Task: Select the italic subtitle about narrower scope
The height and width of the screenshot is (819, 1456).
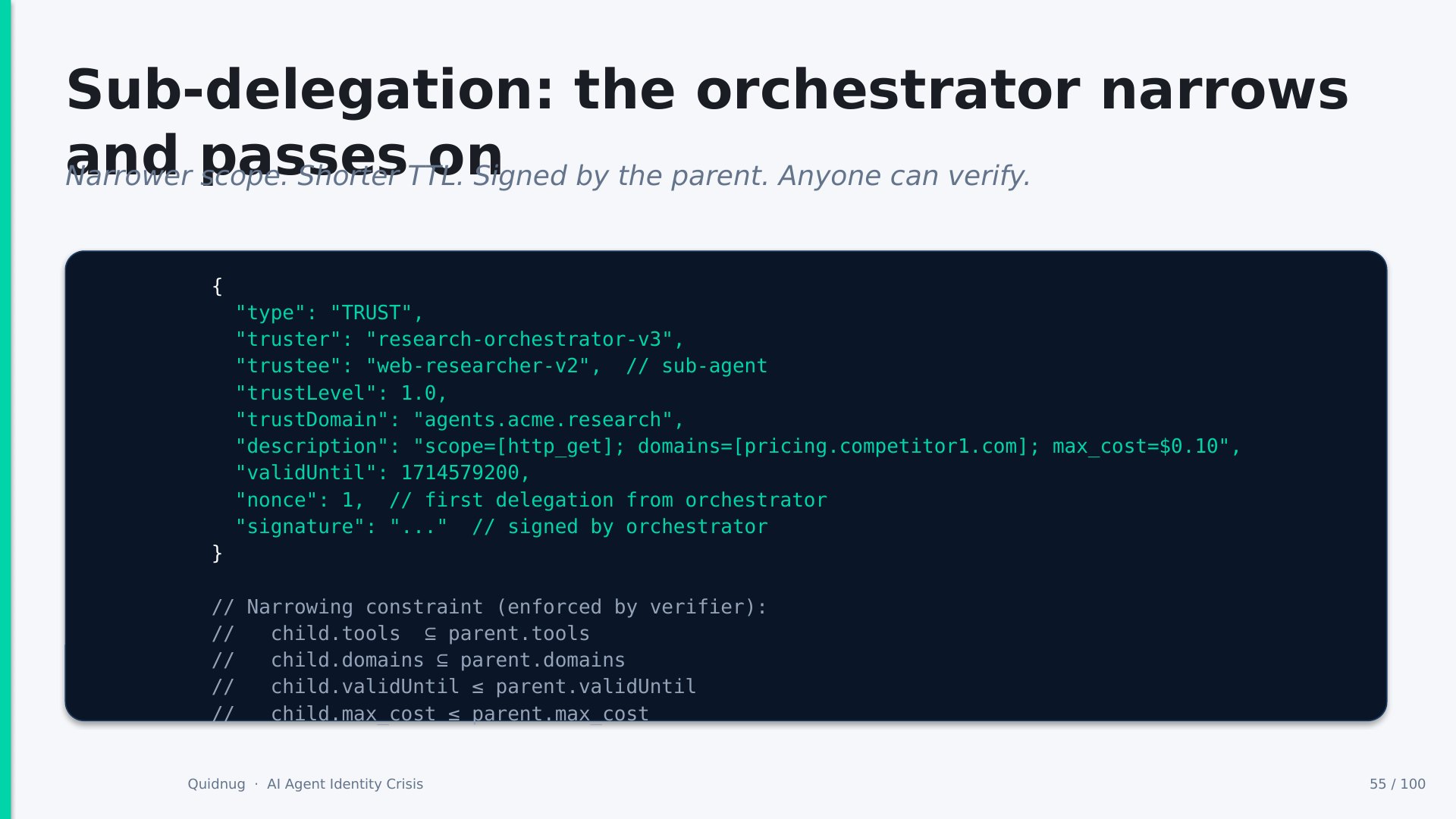Action: click(548, 176)
